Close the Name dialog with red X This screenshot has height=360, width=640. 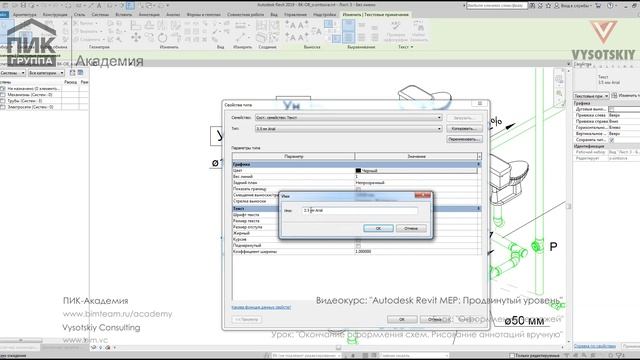point(422,196)
